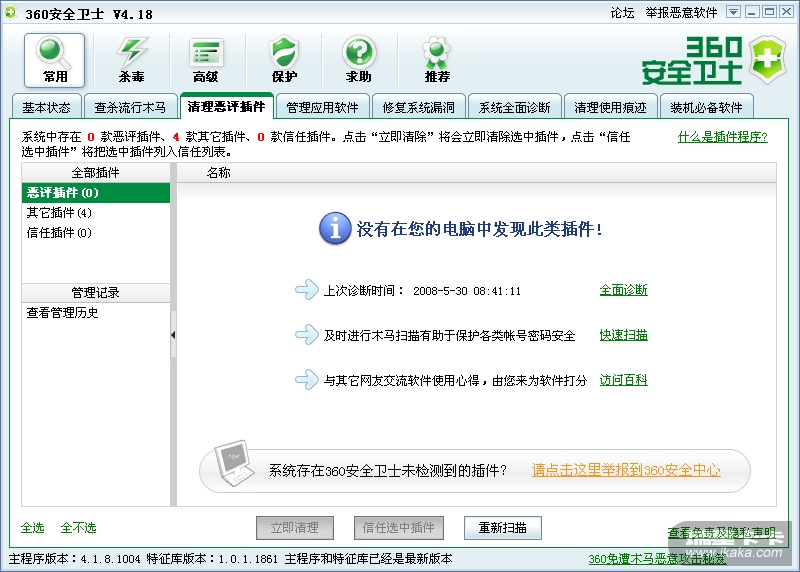Open the 常用 toolbar section
The height and width of the screenshot is (572, 800).
pyautogui.click(x=55, y=61)
